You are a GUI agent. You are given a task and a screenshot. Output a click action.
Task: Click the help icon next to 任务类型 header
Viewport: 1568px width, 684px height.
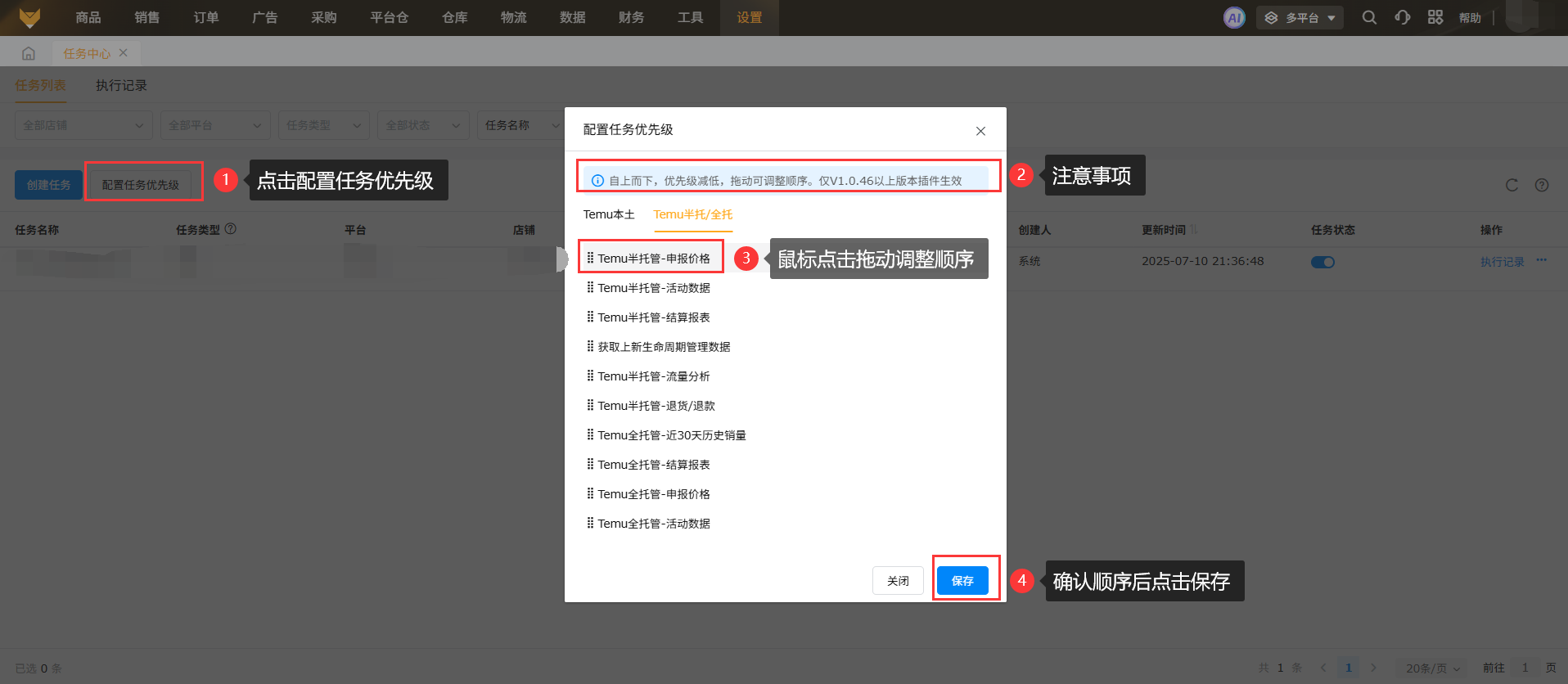pos(231,229)
